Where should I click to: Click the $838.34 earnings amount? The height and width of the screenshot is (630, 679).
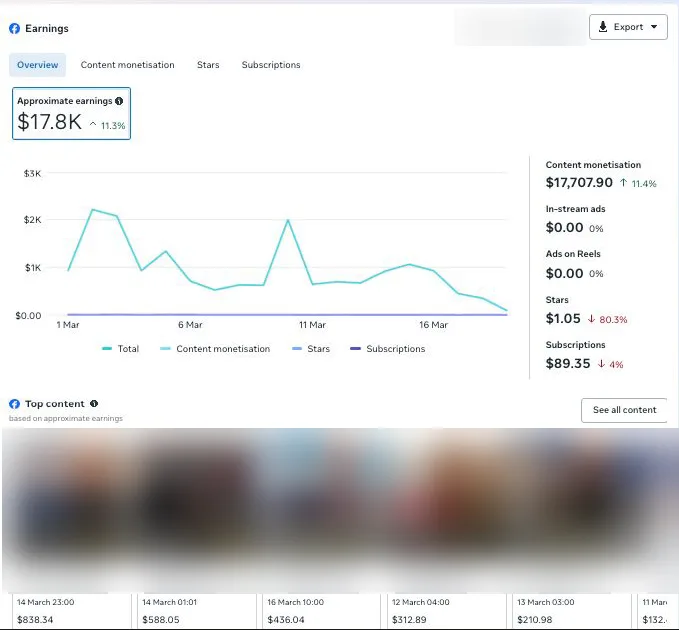pos(35,620)
